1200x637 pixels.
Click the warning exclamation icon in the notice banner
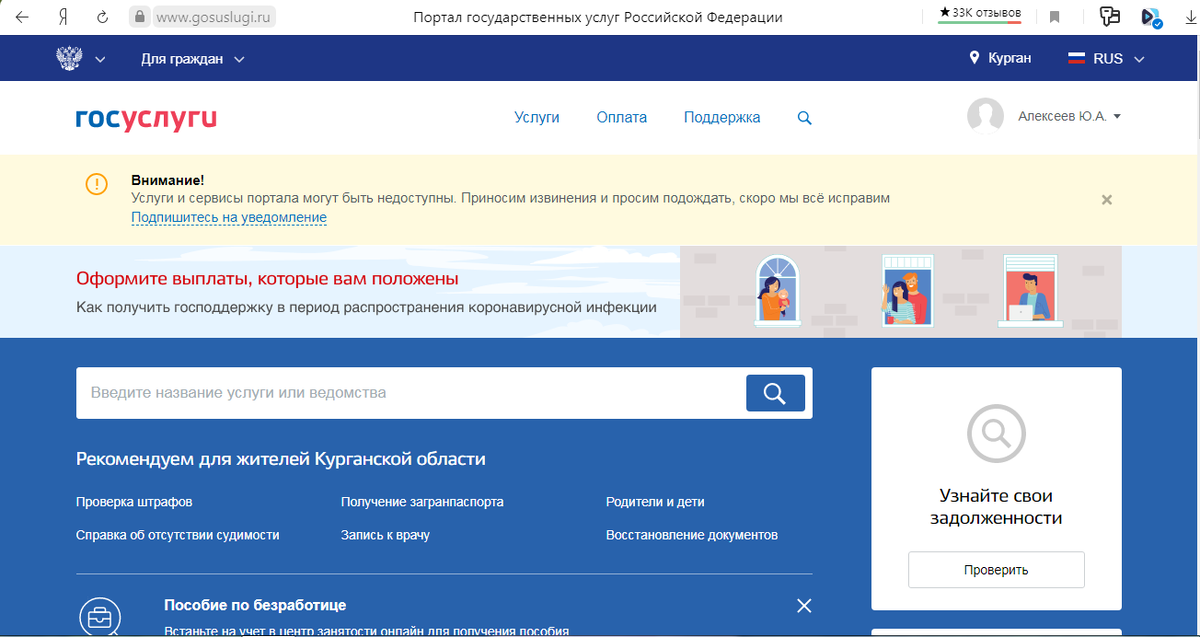(97, 185)
